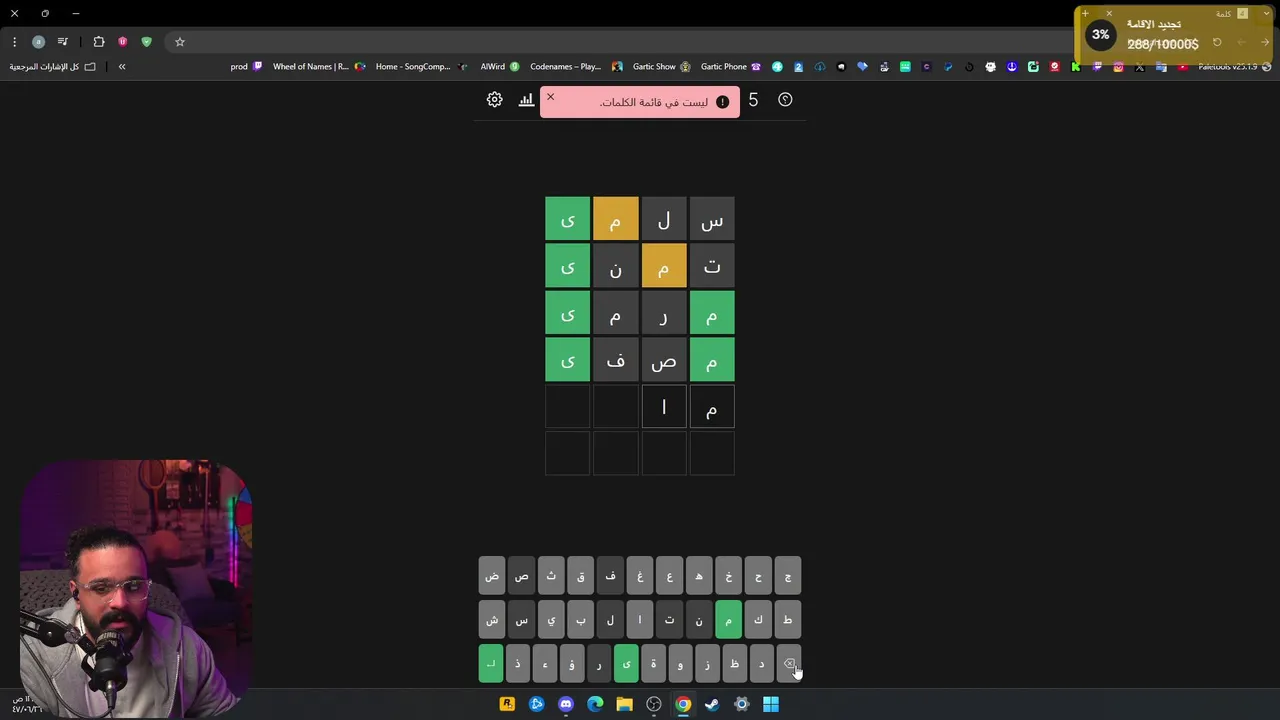Screen dimensions: 1280x720
Task: Tap the green م key on the keyboard
Action: pos(728,620)
